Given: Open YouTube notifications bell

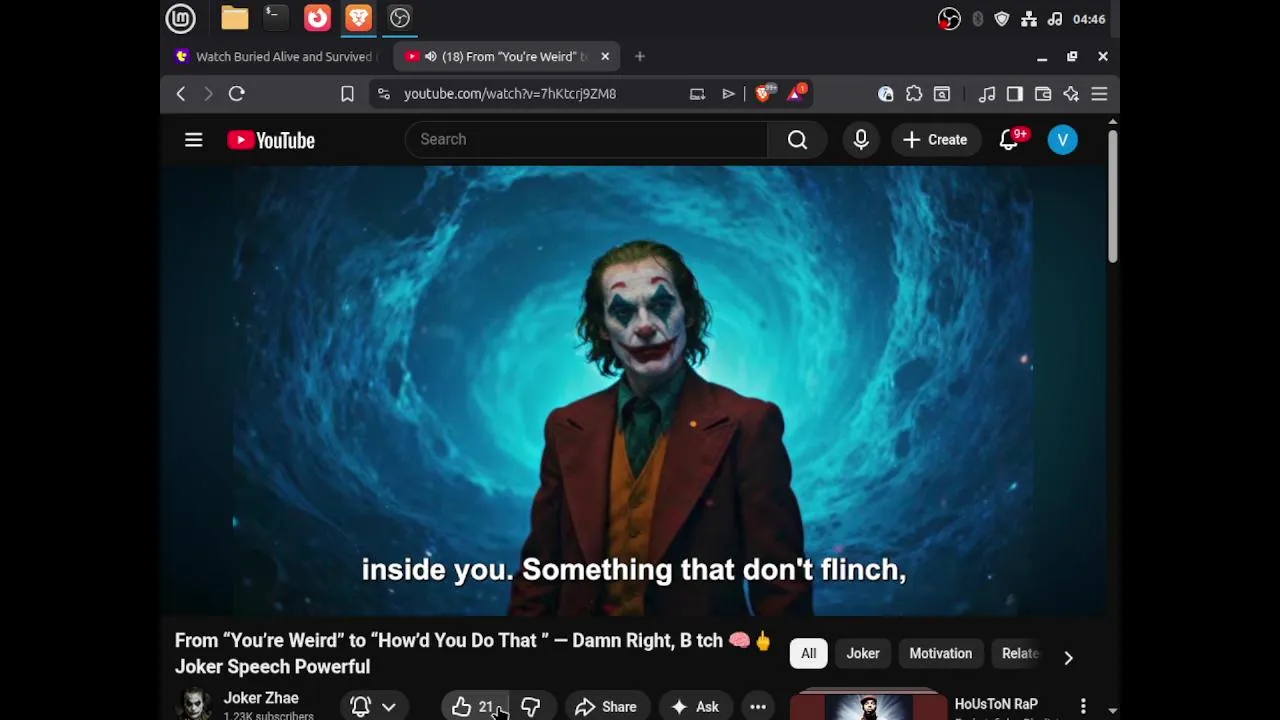Looking at the screenshot, I should (x=1009, y=140).
